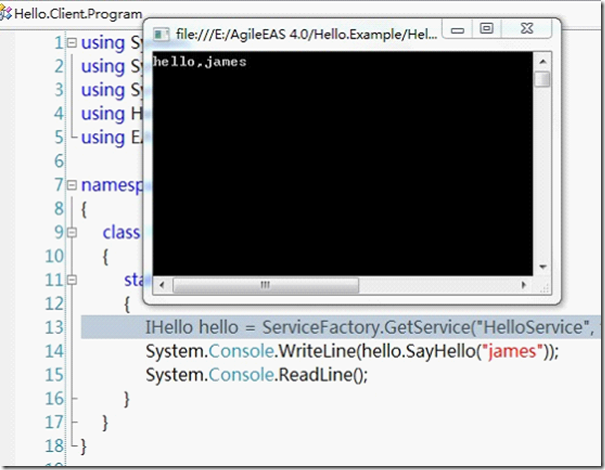Click the console vertical scrollbar thumb
The width and height of the screenshot is (605, 470).
pyautogui.click(x=542, y=79)
